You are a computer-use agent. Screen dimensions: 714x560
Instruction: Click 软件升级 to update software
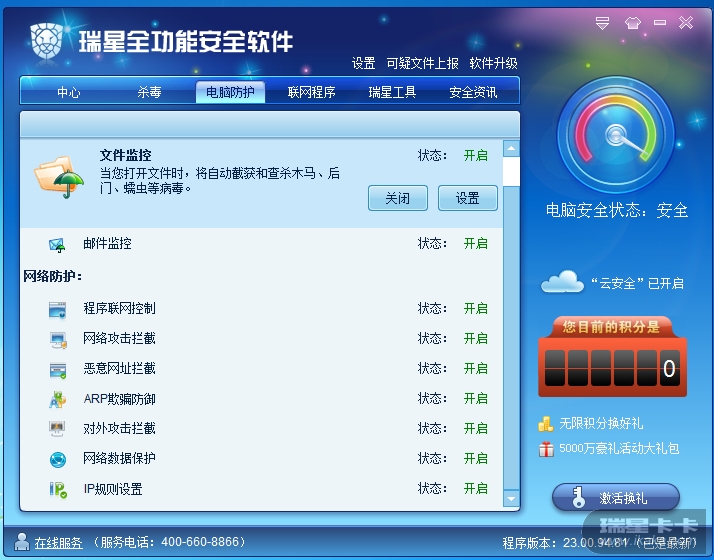[x=493, y=63]
